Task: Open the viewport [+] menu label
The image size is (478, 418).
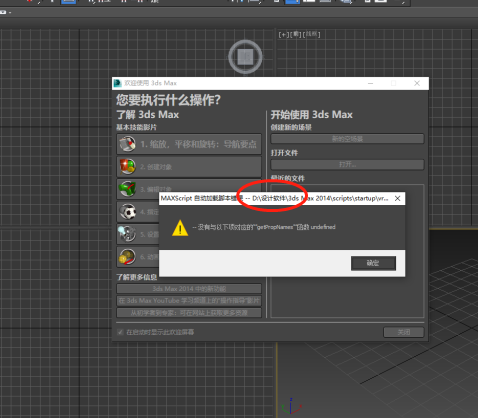Action: tap(284, 34)
